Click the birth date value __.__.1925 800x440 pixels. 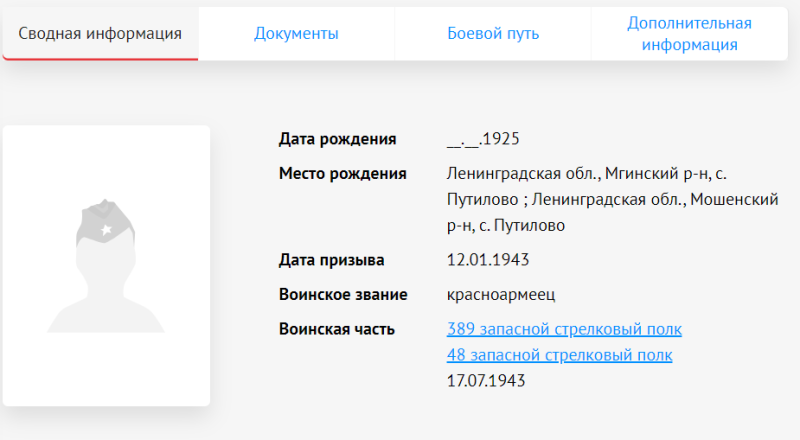tap(483, 139)
